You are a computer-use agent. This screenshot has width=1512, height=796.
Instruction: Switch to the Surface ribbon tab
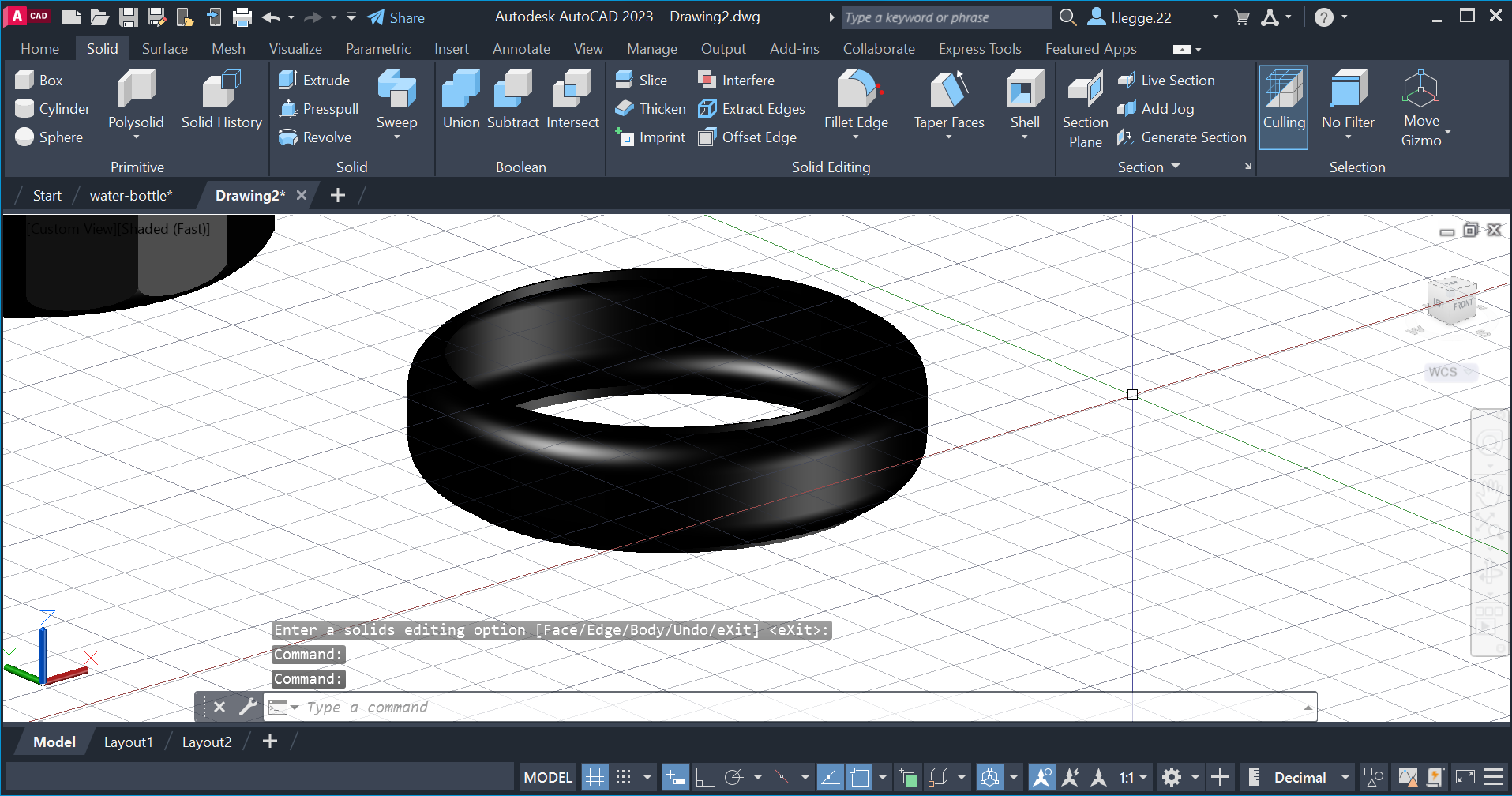pos(164,48)
